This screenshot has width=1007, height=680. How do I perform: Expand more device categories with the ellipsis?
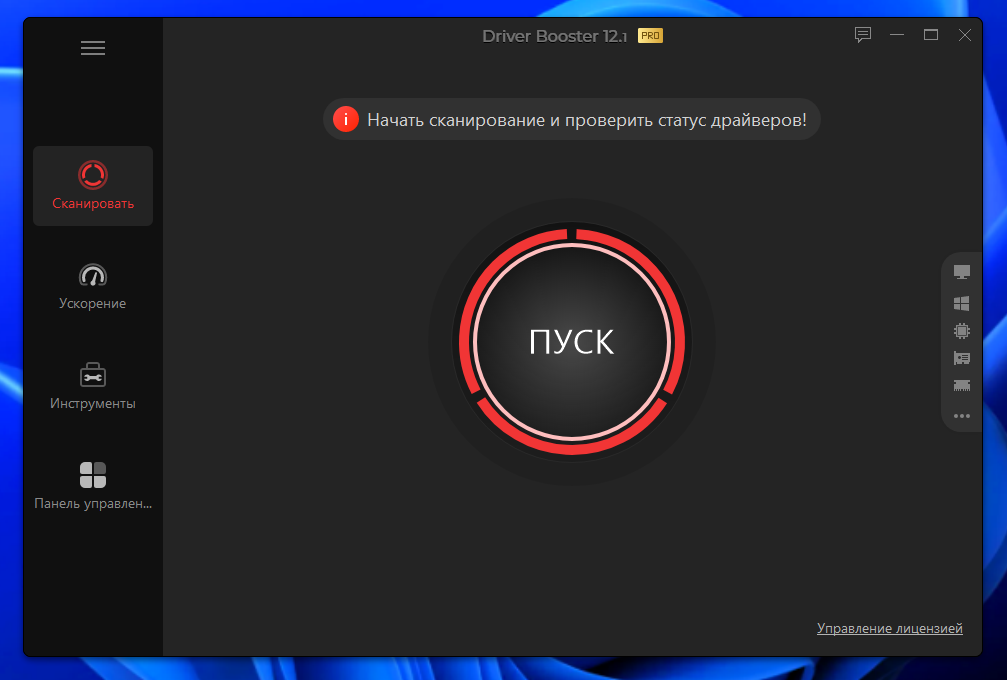coord(961,416)
